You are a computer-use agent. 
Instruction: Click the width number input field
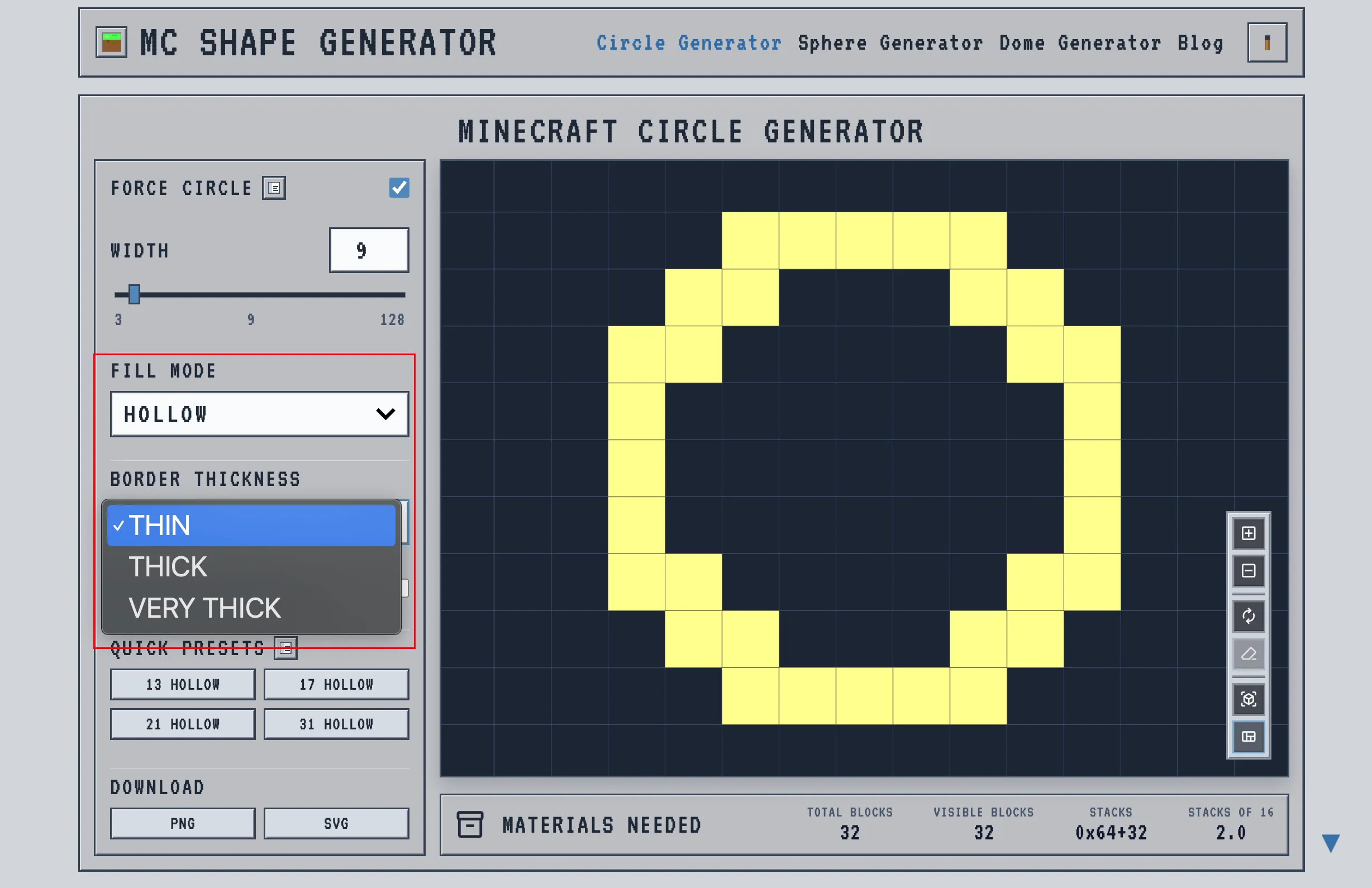click(369, 250)
